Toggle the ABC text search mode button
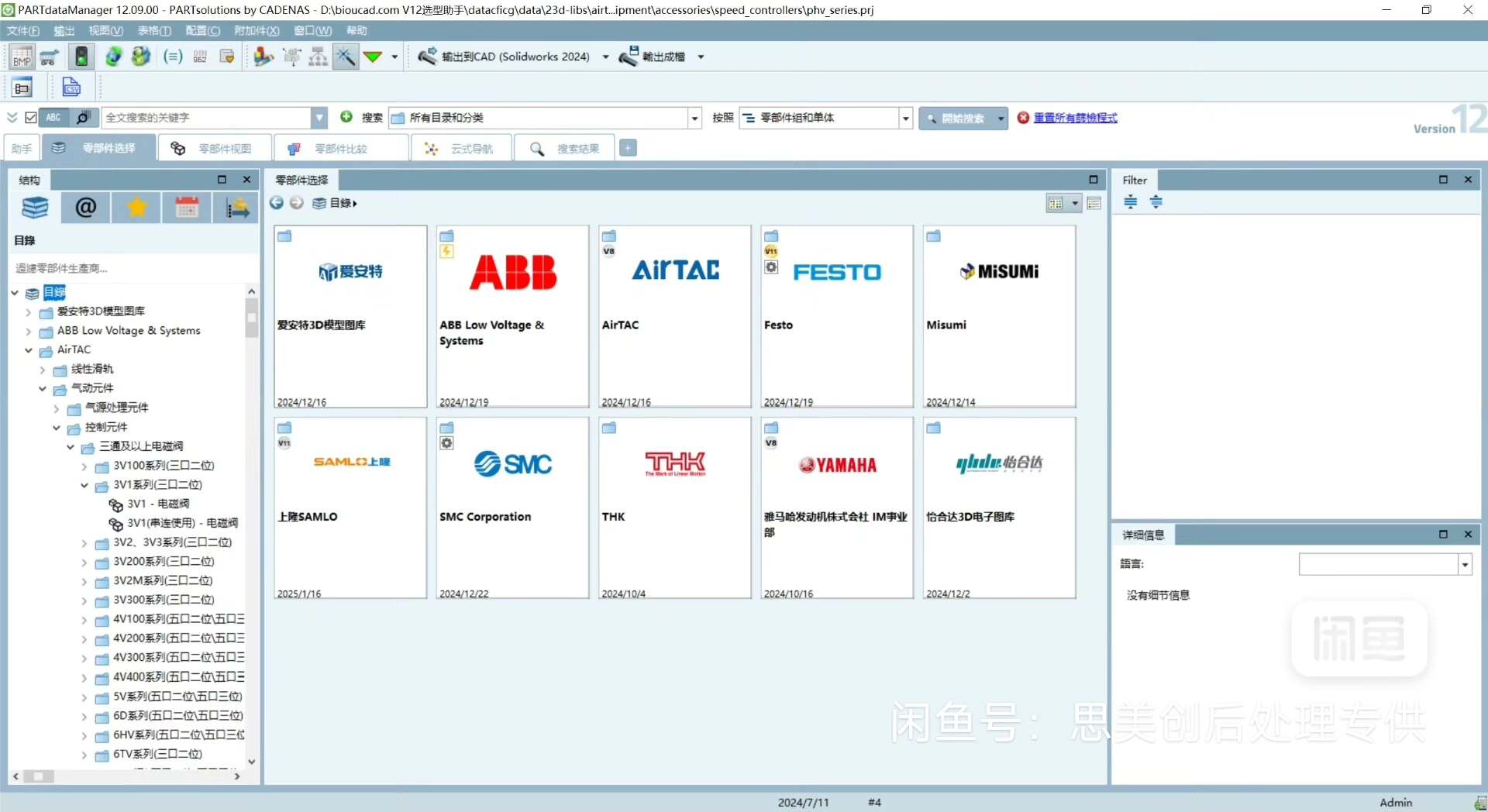 [x=53, y=118]
